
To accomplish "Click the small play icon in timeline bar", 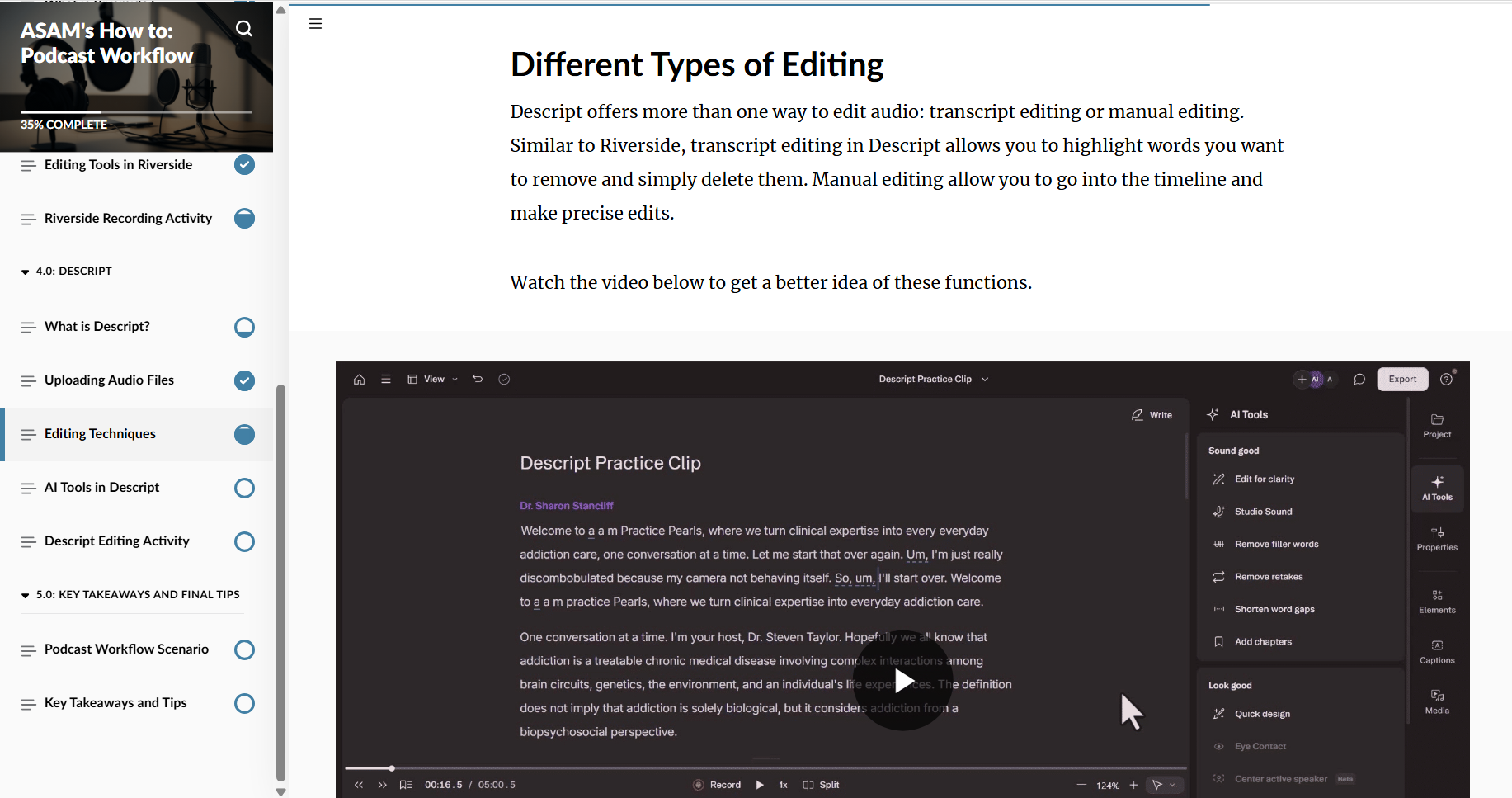I will [760, 785].
